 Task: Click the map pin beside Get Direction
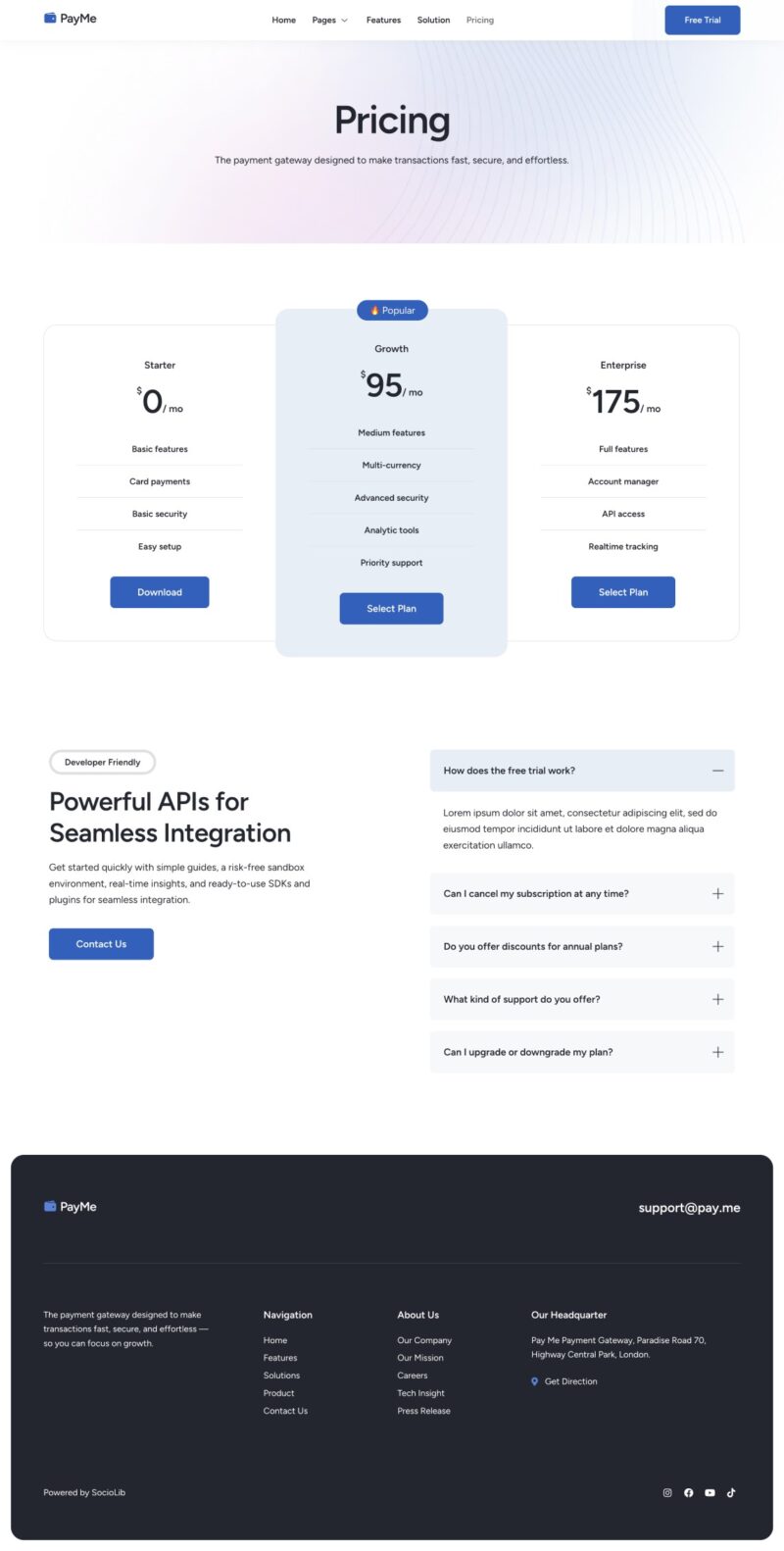(534, 1381)
